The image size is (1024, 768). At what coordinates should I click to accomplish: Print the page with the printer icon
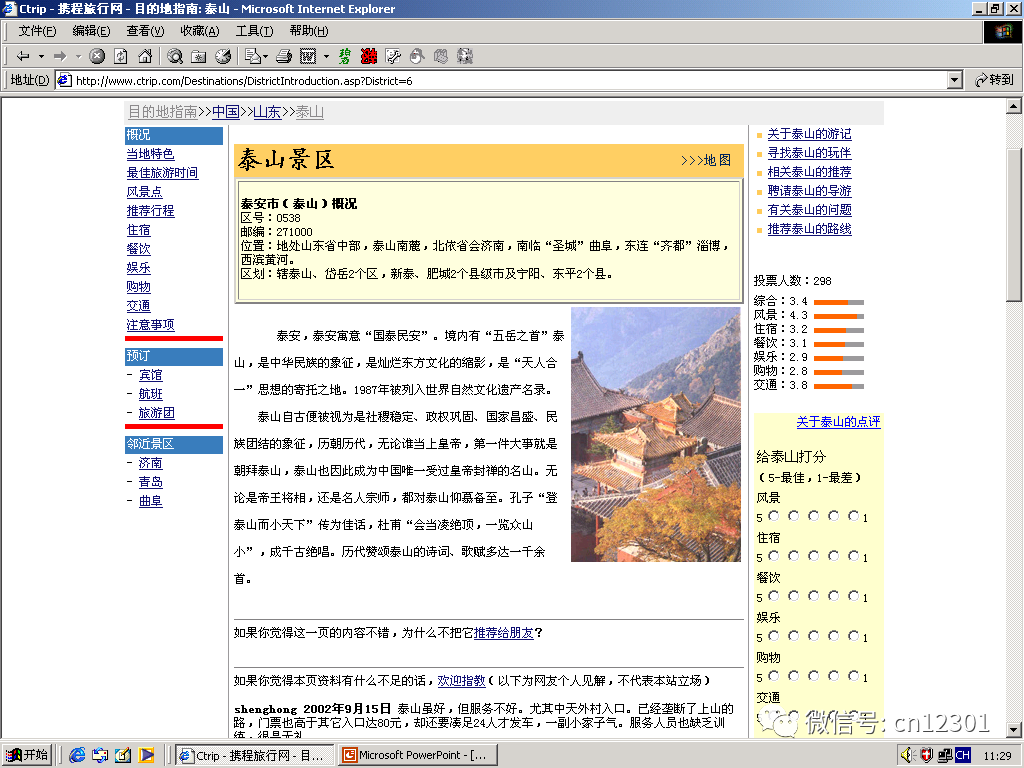coord(283,56)
